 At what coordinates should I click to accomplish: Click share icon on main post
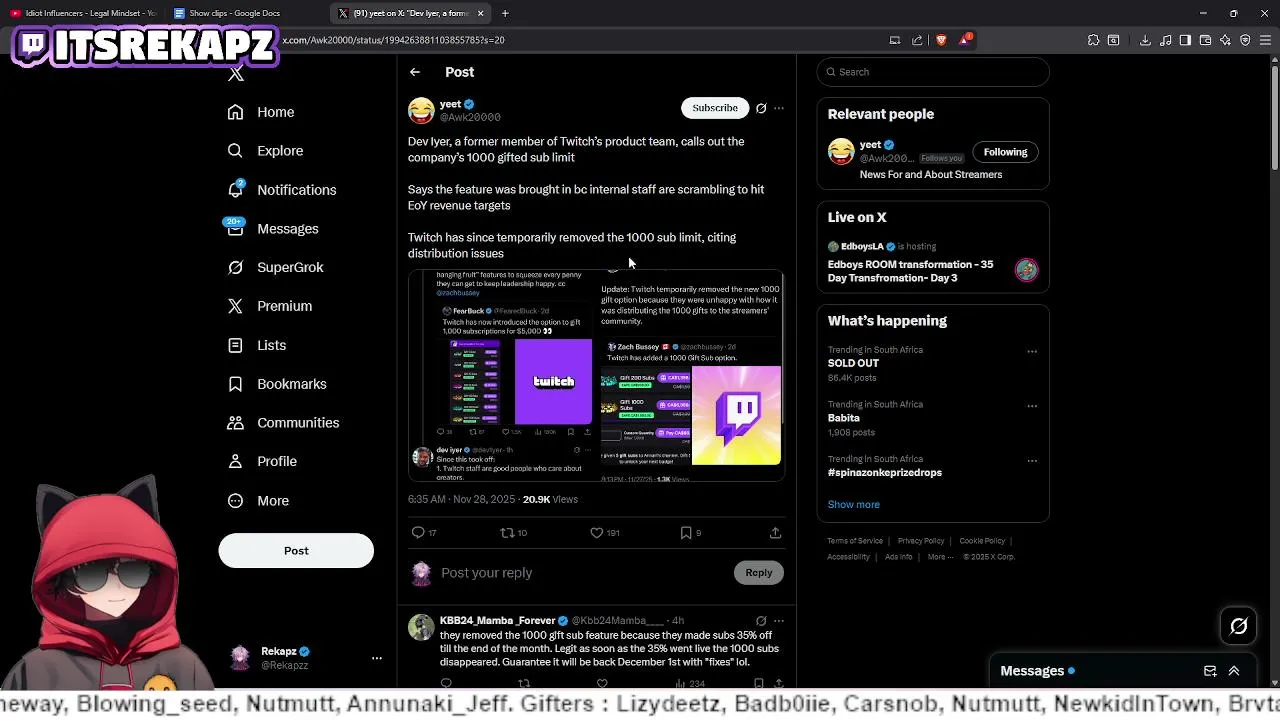pyautogui.click(x=775, y=533)
